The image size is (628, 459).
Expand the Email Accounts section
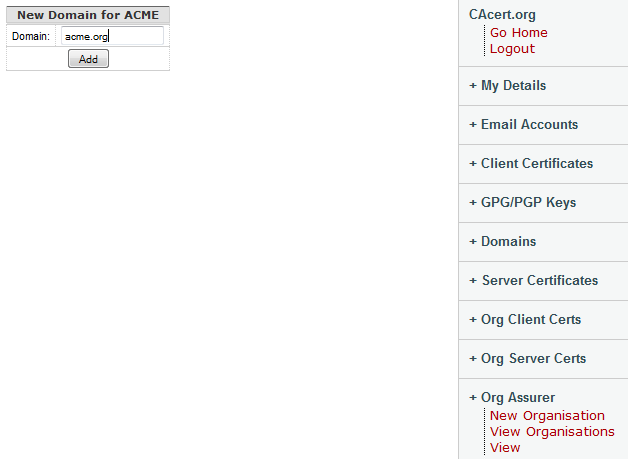pos(529,125)
